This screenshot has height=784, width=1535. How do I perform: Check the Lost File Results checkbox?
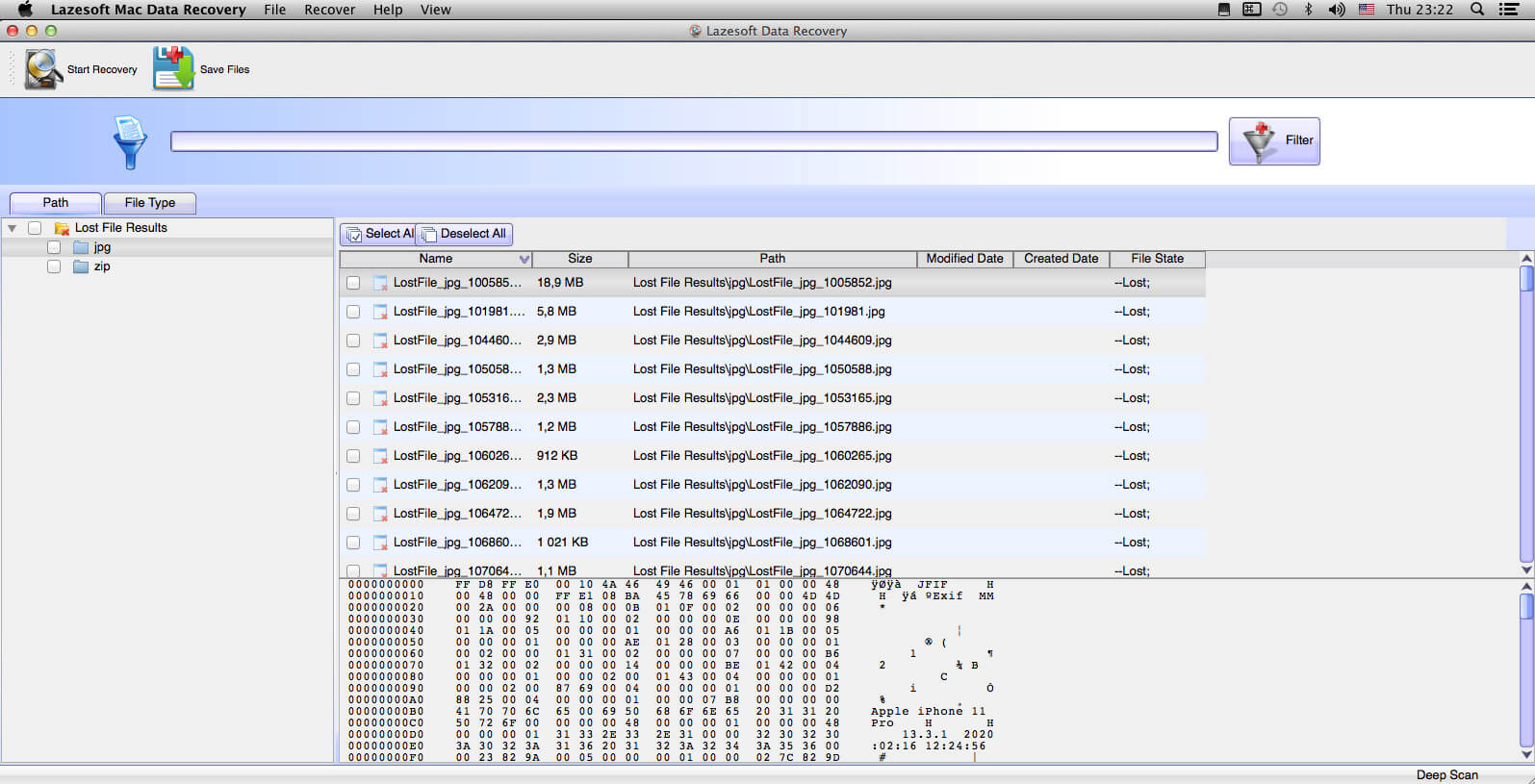point(35,228)
